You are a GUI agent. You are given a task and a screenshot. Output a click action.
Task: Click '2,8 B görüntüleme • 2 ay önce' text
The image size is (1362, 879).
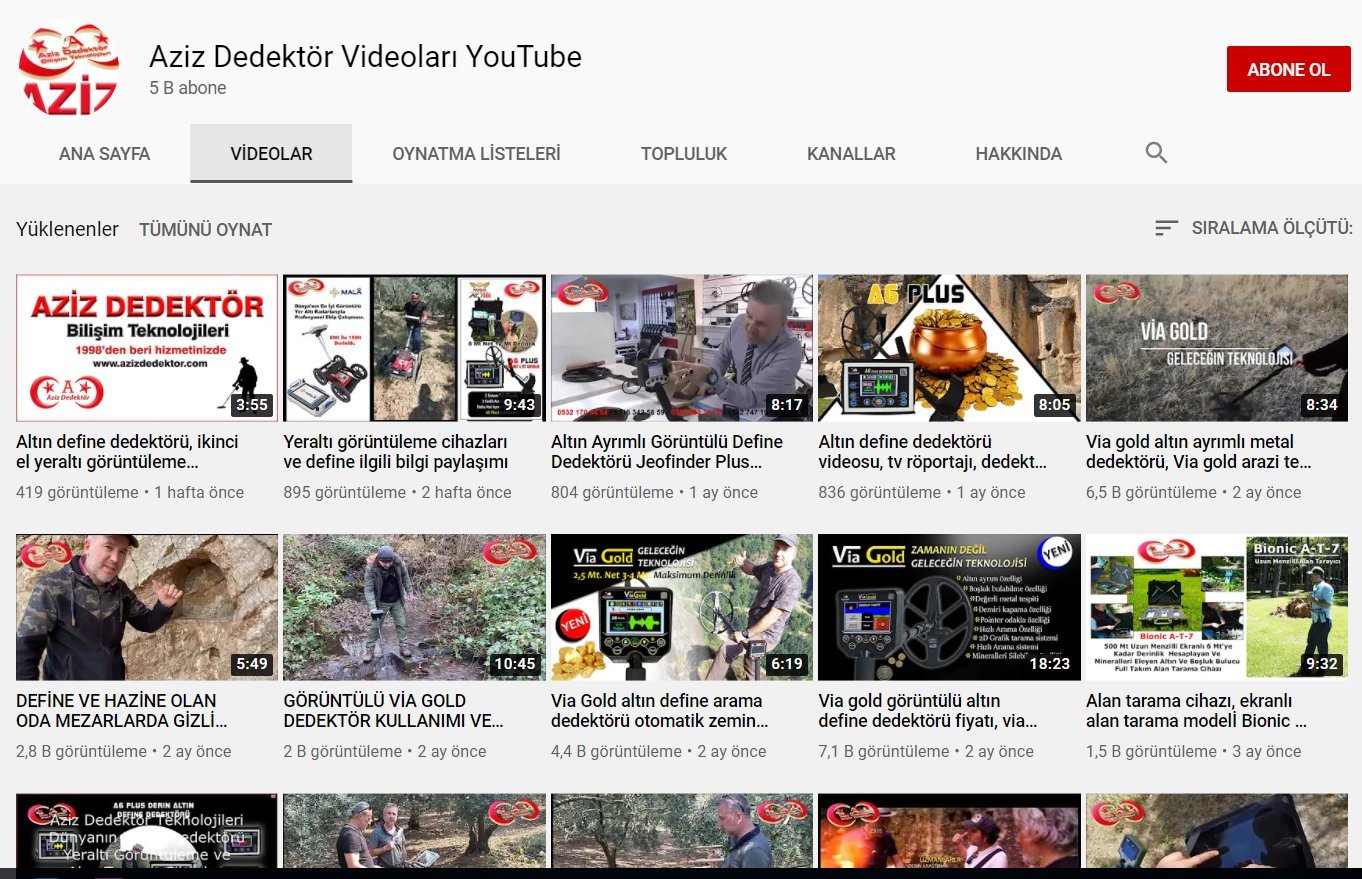(x=124, y=752)
